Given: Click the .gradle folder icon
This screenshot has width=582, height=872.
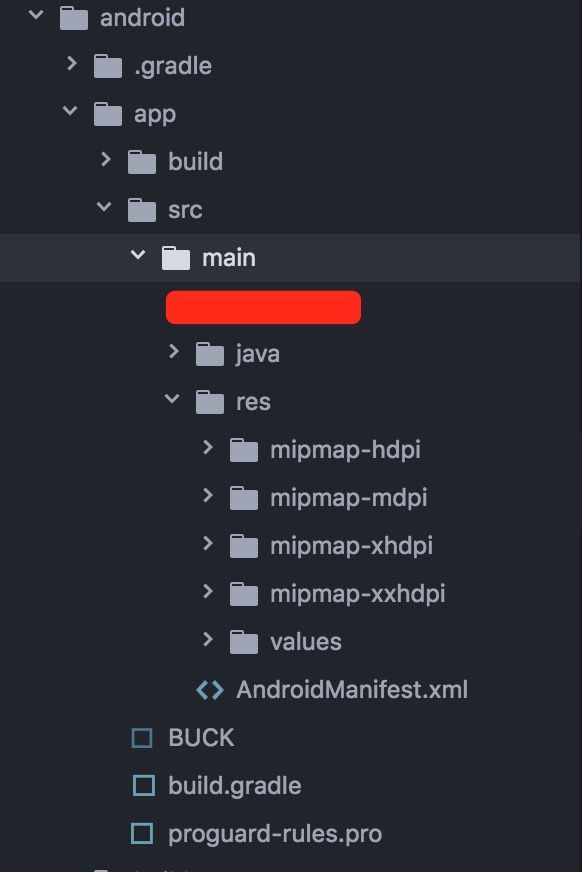Looking at the screenshot, I should (x=108, y=66).
